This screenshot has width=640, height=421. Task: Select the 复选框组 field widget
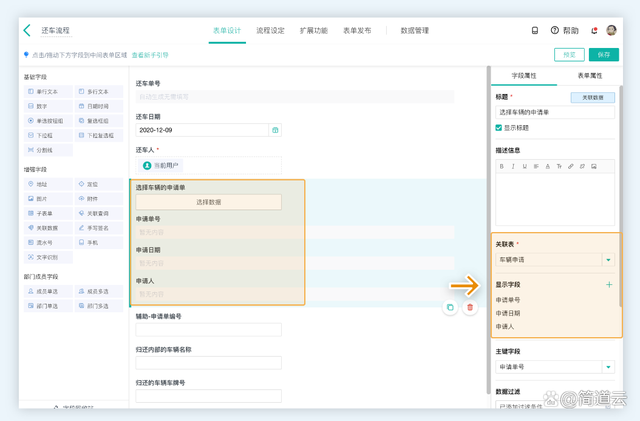97,121
